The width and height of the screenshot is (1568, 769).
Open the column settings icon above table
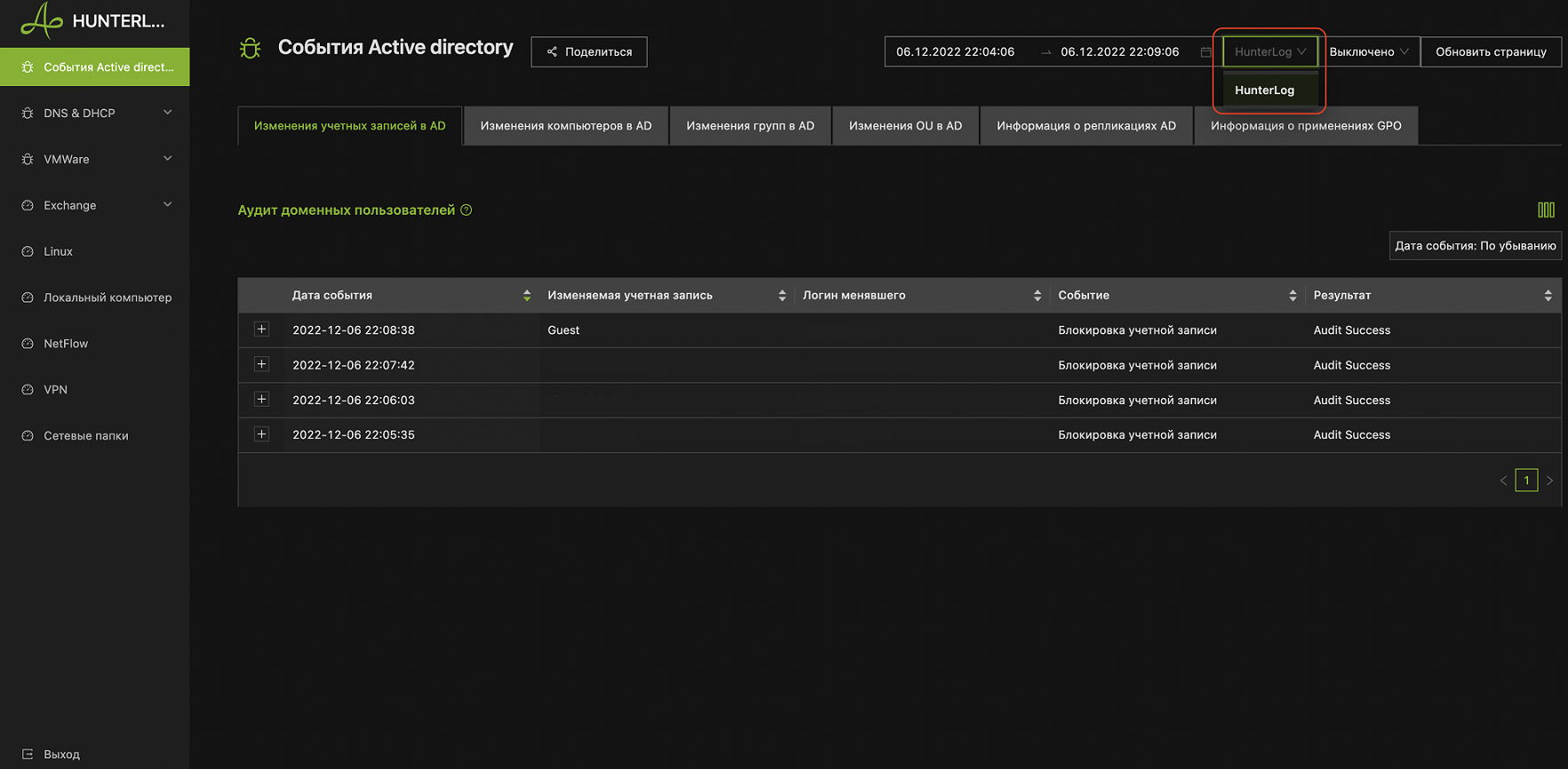coord(1546,210)
